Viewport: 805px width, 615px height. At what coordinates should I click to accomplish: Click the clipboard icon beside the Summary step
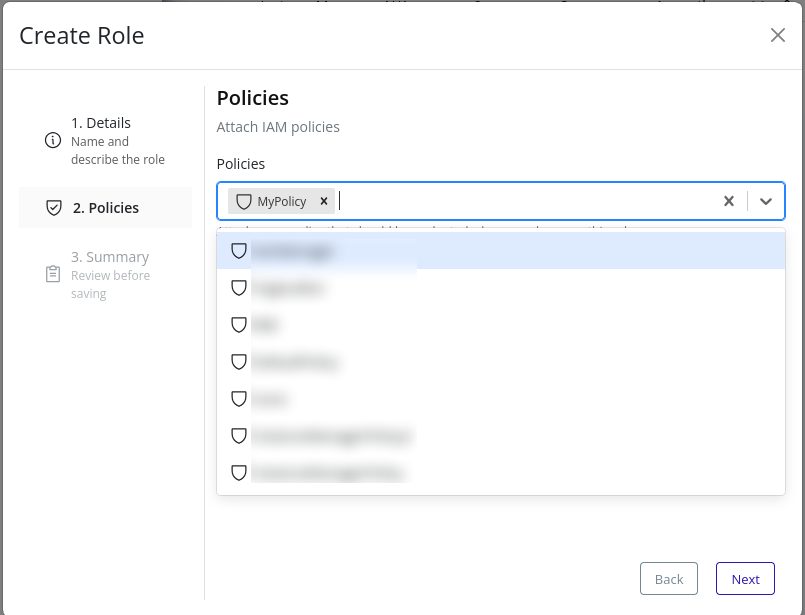click(x=53, y=274)
